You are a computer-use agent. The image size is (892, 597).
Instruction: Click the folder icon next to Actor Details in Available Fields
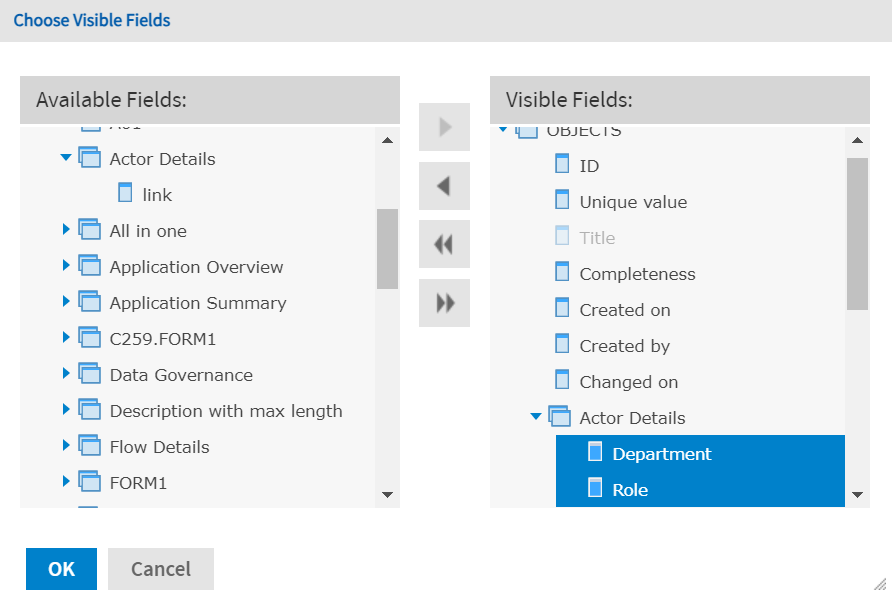[90, 158]
